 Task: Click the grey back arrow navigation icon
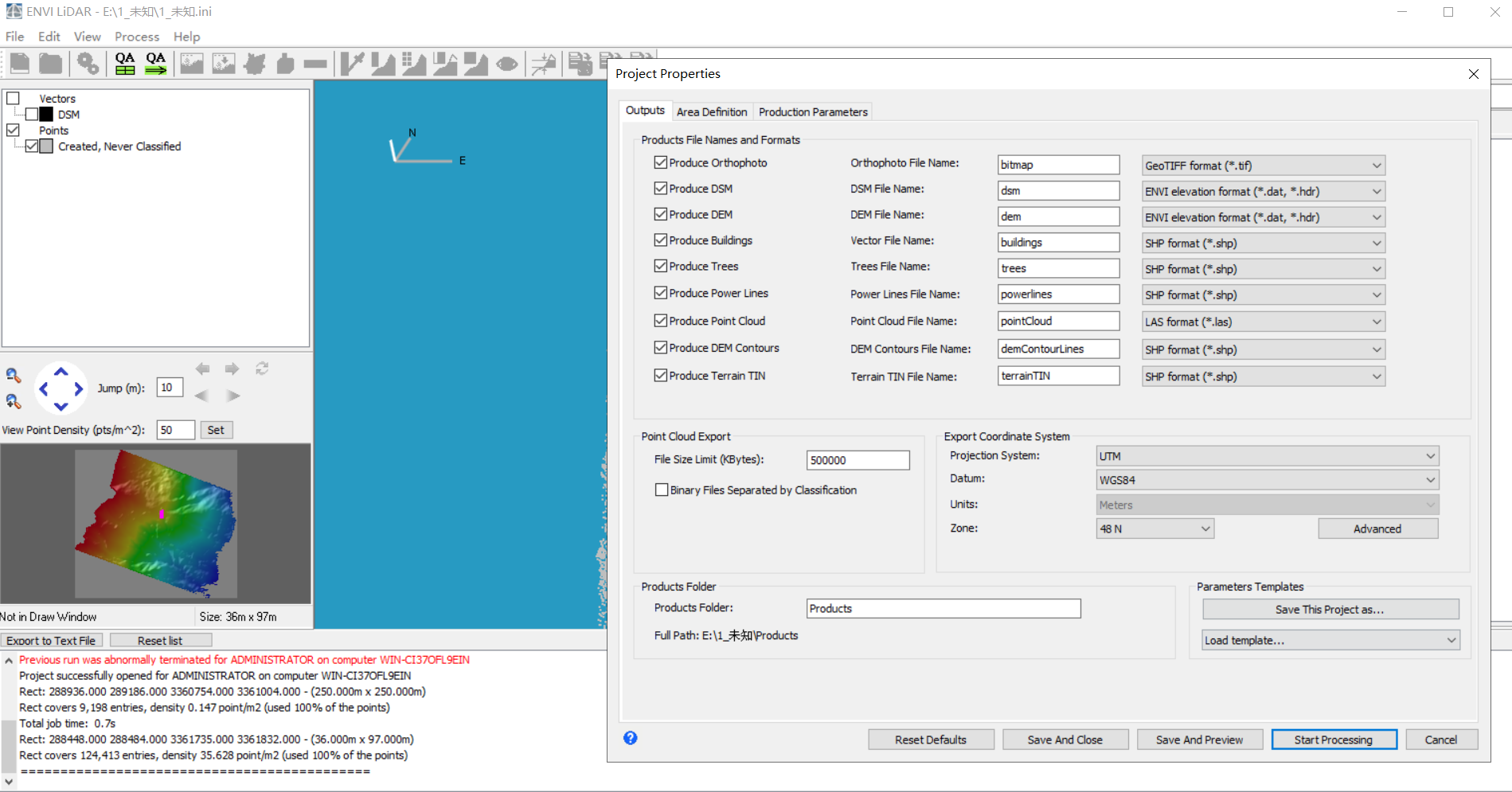(203, 369)
